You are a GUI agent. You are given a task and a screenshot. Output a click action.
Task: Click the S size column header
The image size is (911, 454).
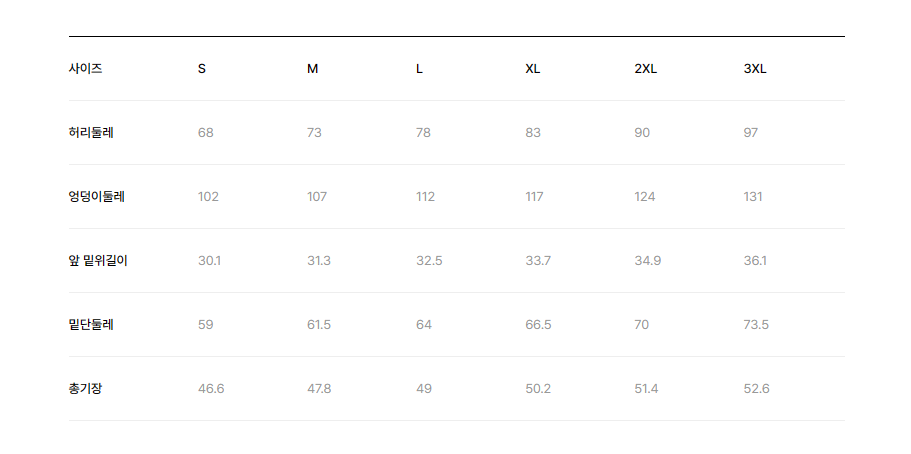coord(202,69)
